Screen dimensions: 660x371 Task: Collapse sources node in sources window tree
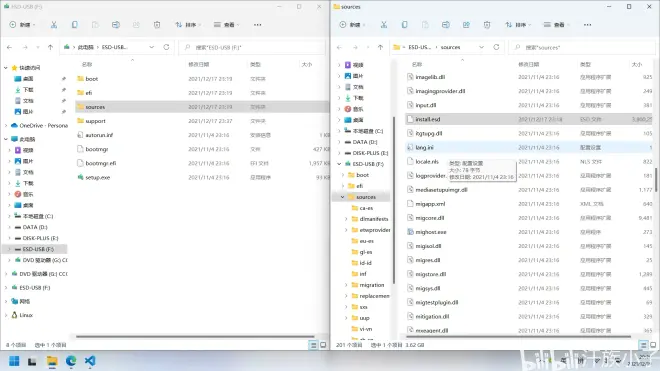tap(343, 197)
